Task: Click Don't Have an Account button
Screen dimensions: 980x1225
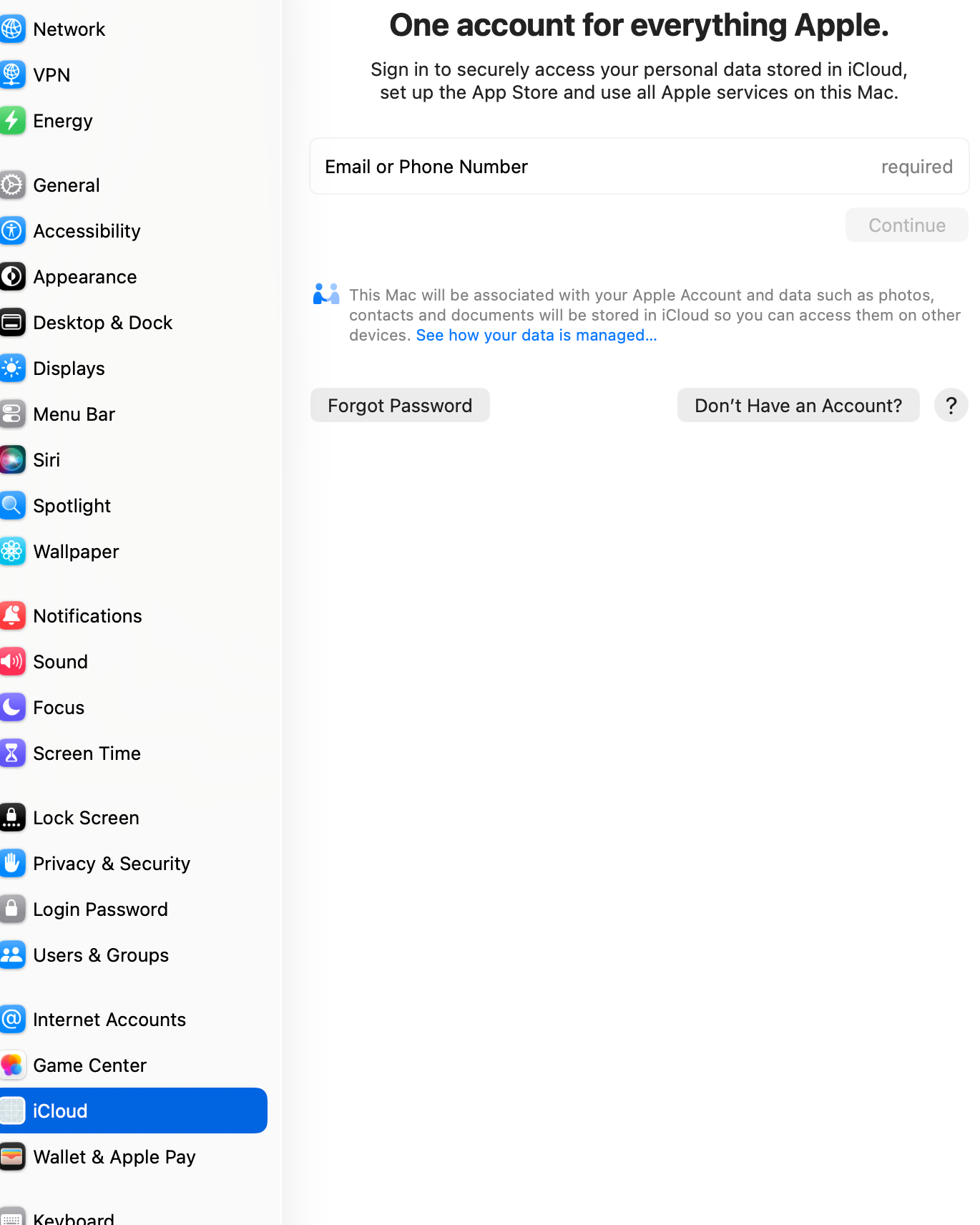Action: (798, 405)
